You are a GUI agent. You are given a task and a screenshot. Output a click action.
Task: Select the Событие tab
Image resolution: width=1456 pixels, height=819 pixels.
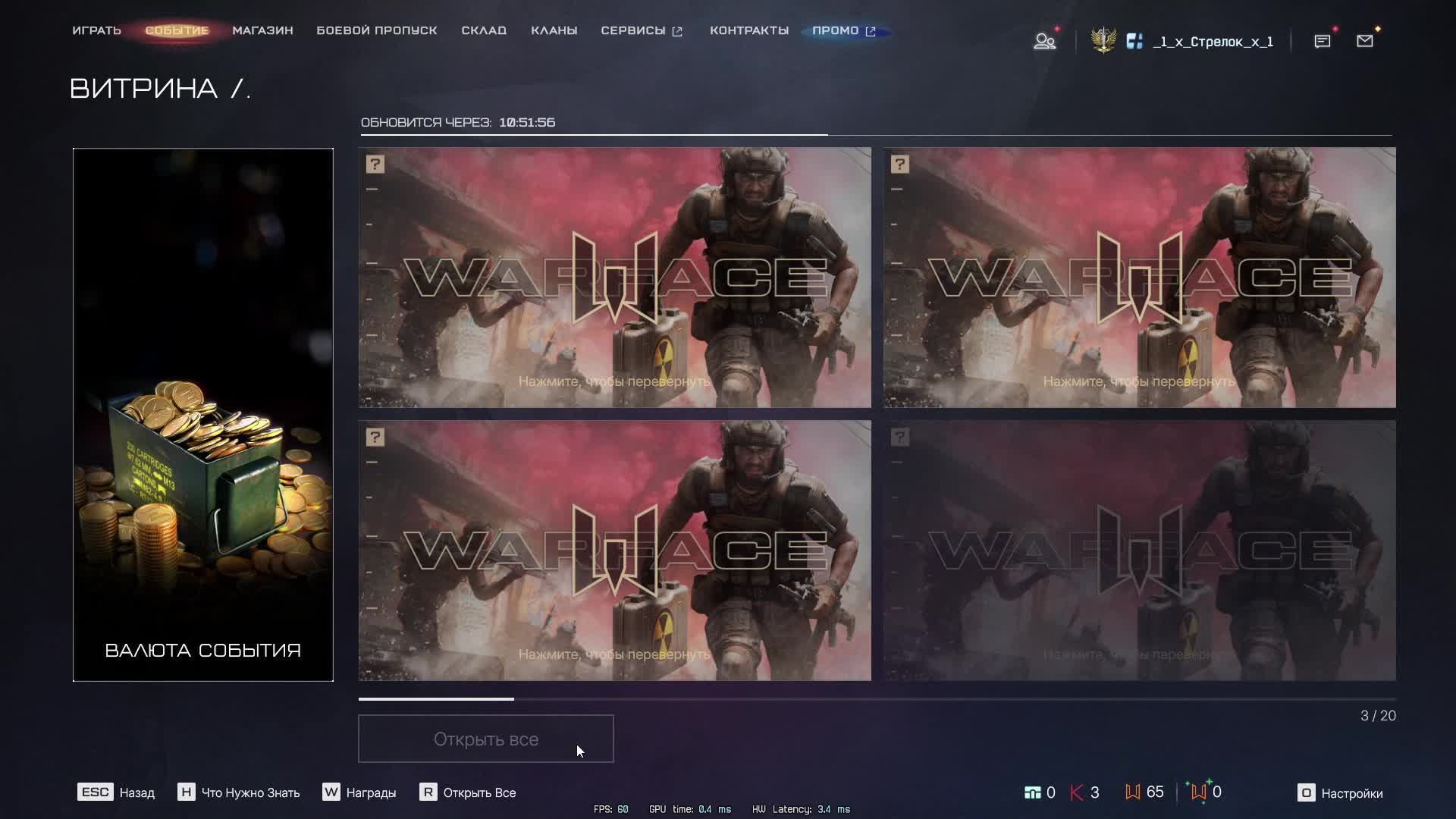point(177,30)
